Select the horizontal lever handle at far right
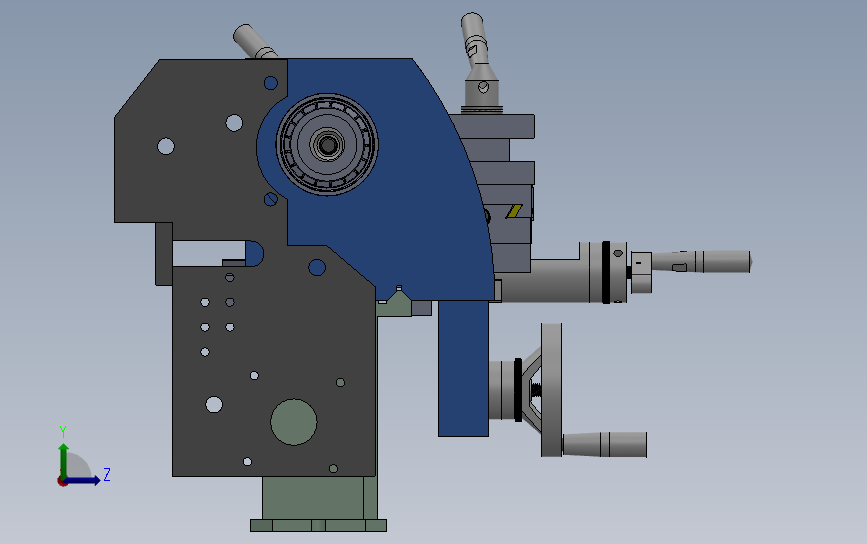Screen dimensions: 867x544 (x=701, y=261)
